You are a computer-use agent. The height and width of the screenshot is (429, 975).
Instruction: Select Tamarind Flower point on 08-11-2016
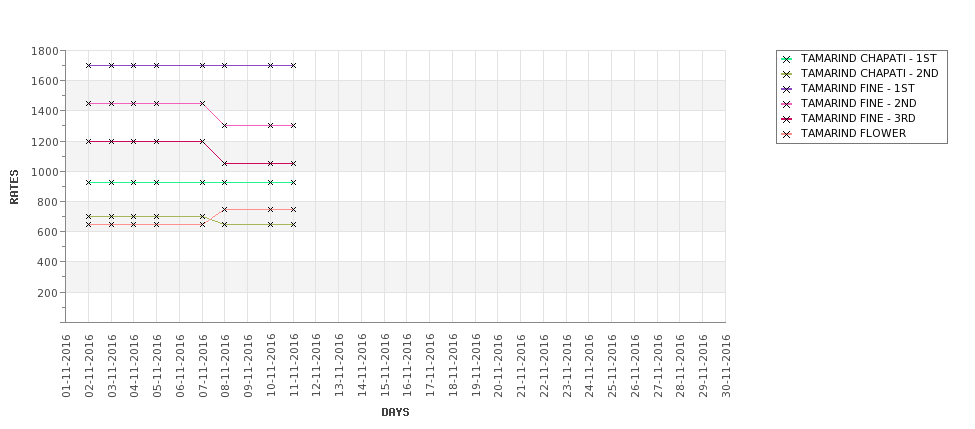tap(224, 210)
